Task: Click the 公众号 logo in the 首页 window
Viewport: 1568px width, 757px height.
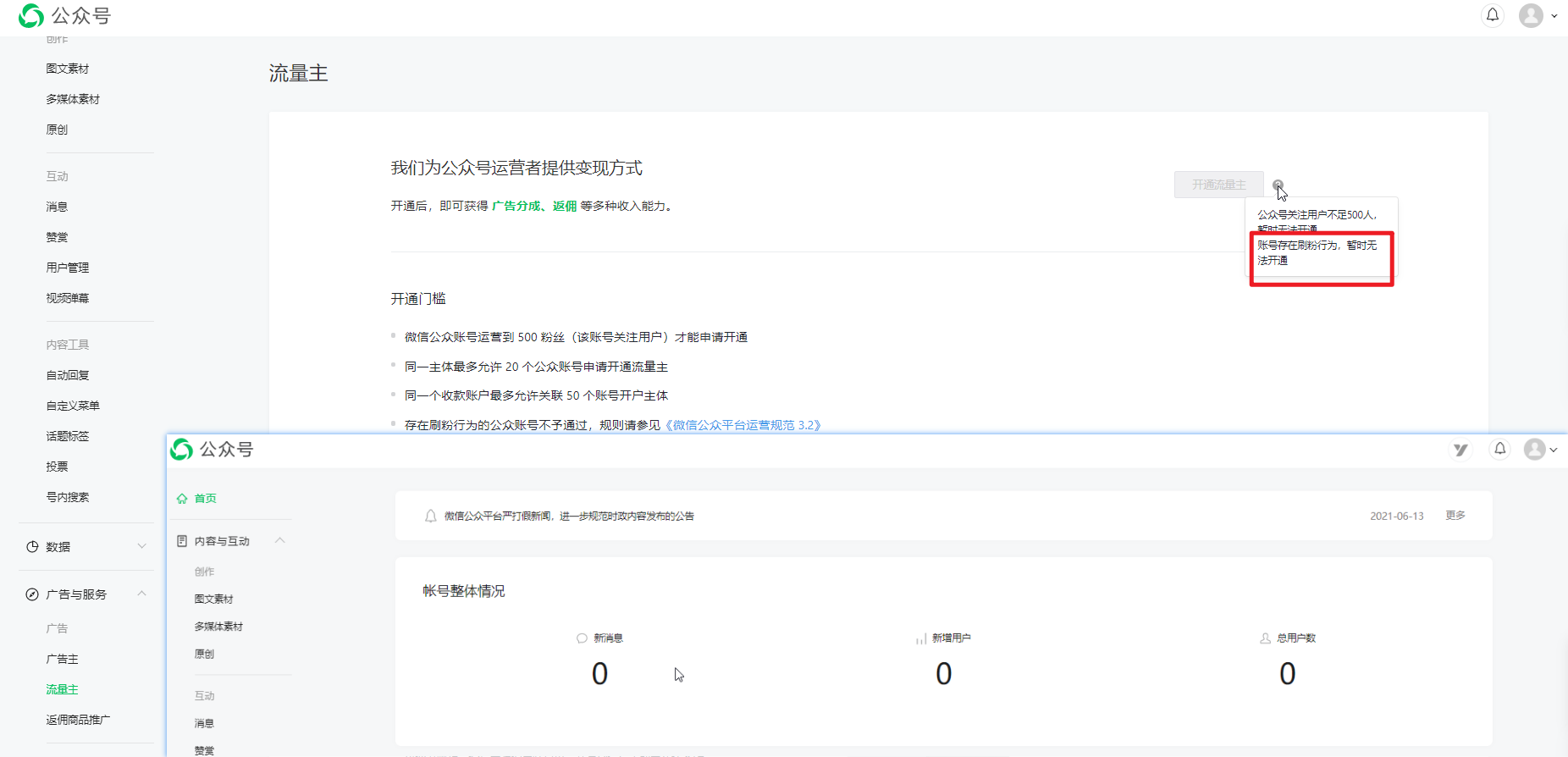Action: click(213, 450)
